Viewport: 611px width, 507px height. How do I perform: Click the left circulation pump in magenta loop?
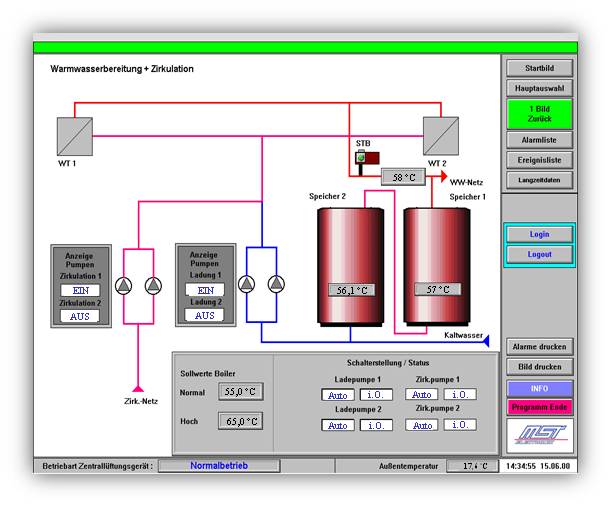pyautogui.click(x=123, y=286)
